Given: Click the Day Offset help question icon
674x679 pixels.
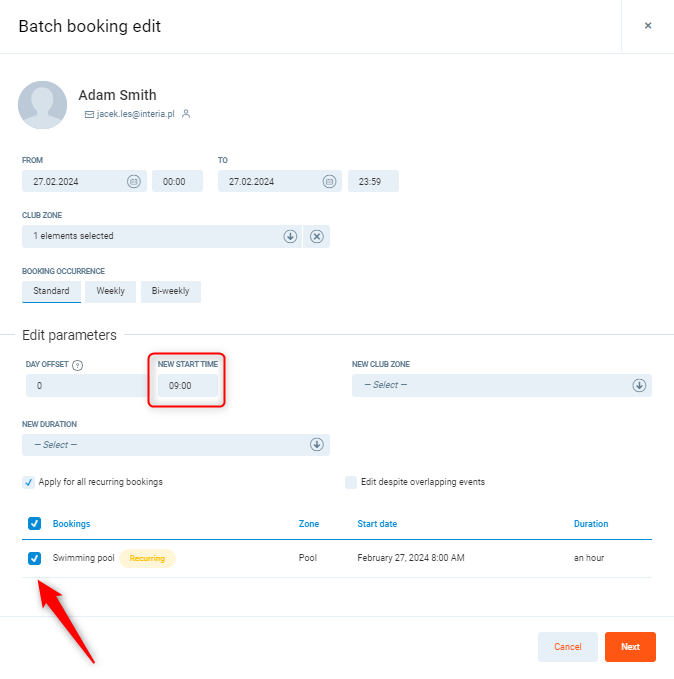Looking at the screenshot, I should click(77, 365).
